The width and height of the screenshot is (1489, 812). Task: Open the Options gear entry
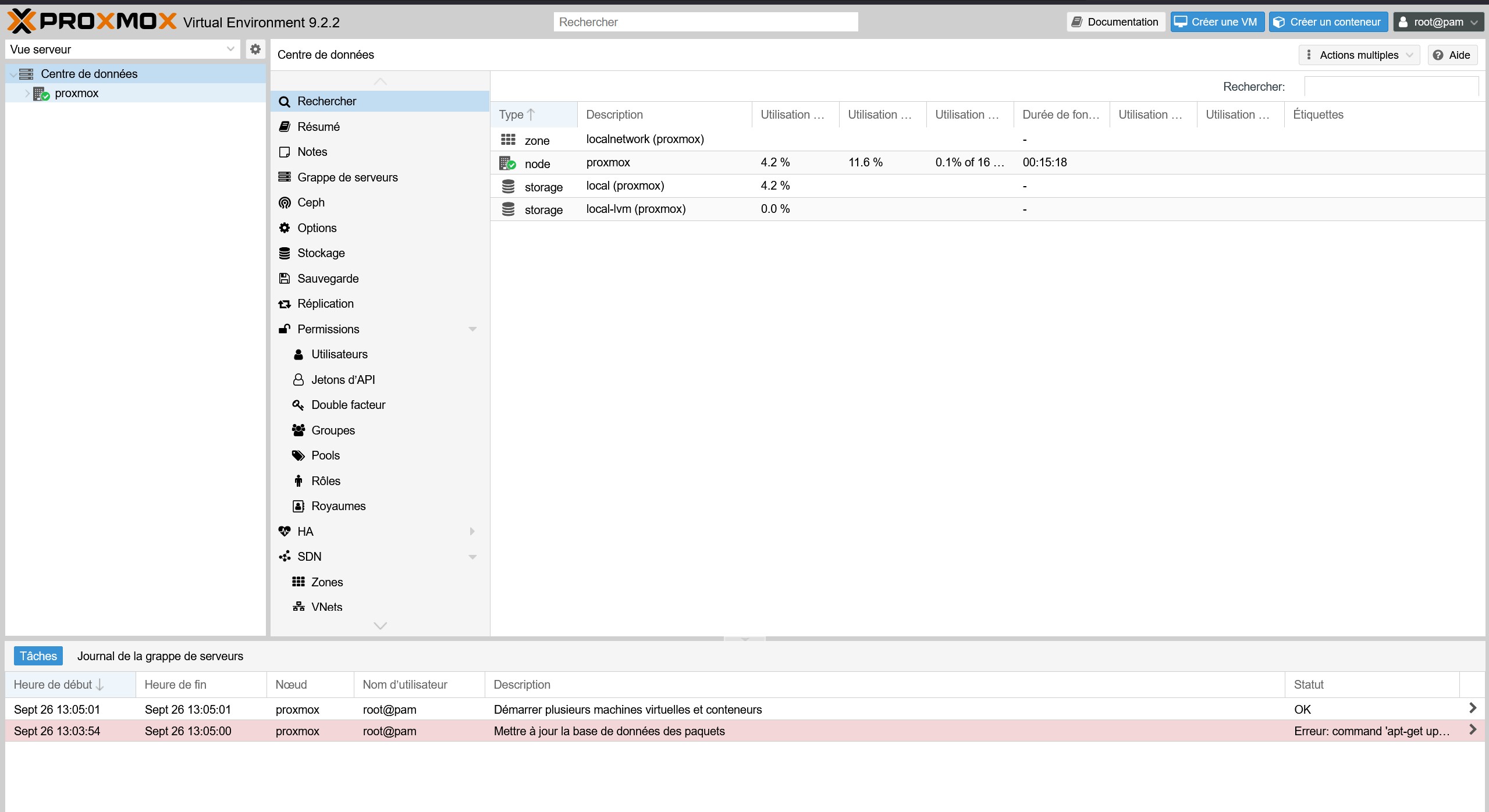pos(379,228)
